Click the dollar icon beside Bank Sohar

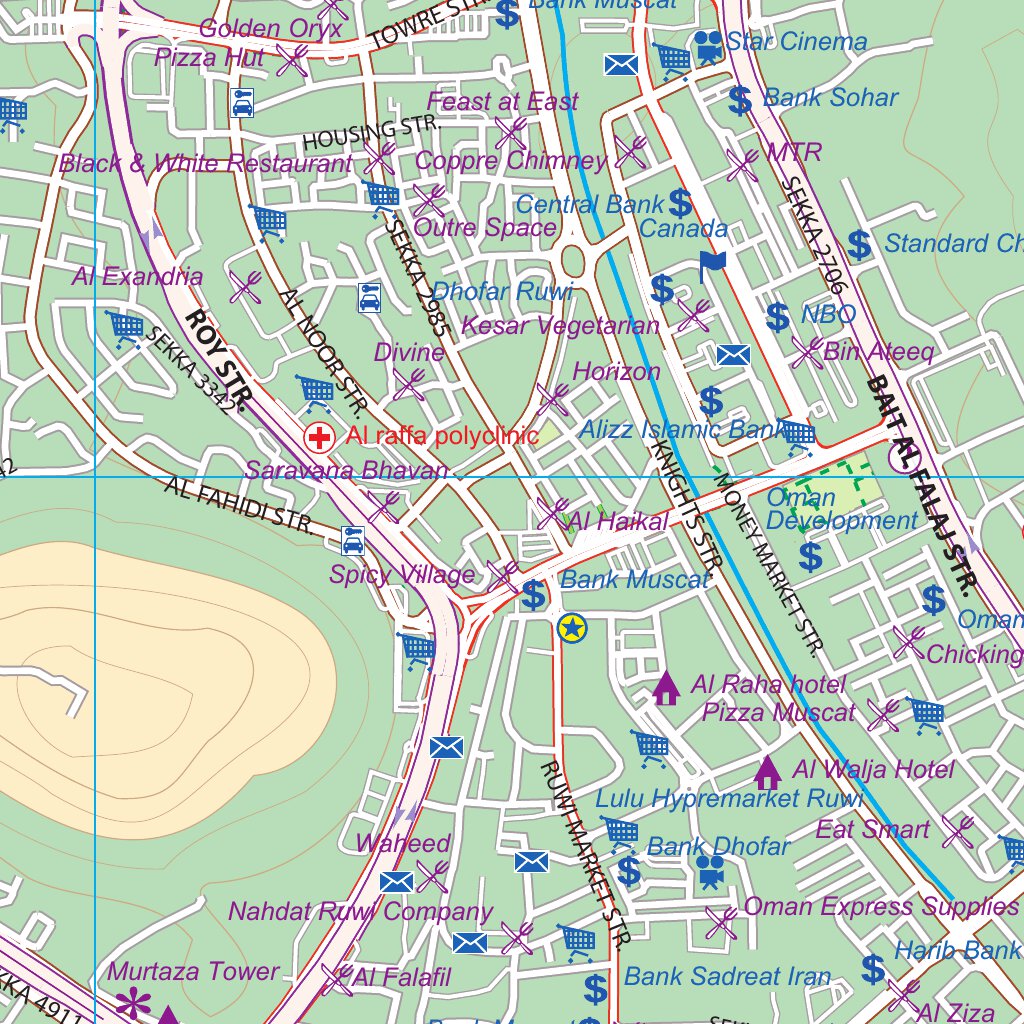coord(740,100)
